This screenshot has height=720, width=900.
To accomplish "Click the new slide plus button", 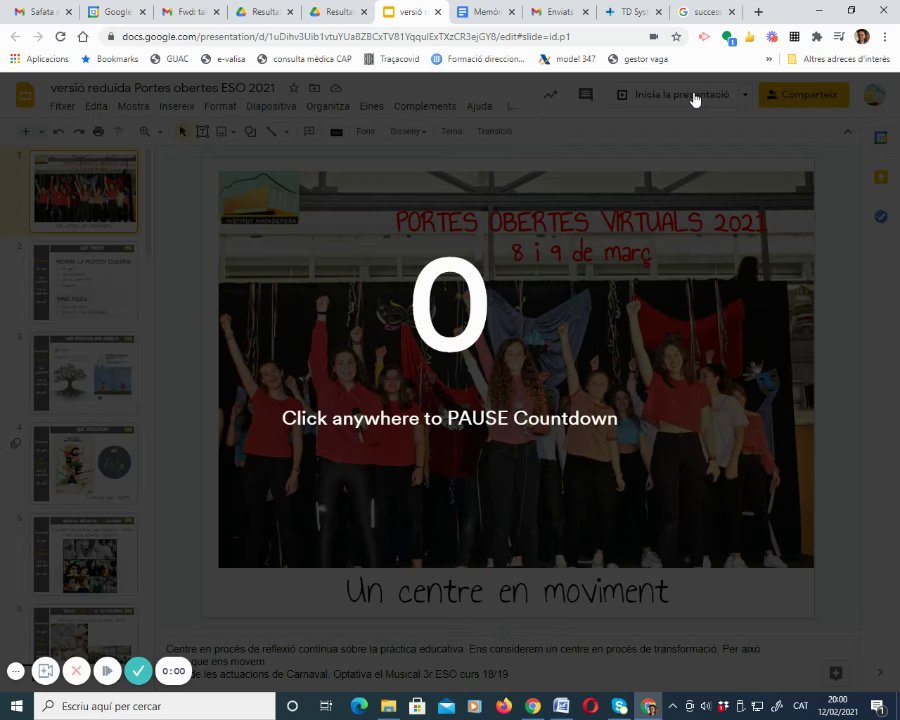I will 26,131.
